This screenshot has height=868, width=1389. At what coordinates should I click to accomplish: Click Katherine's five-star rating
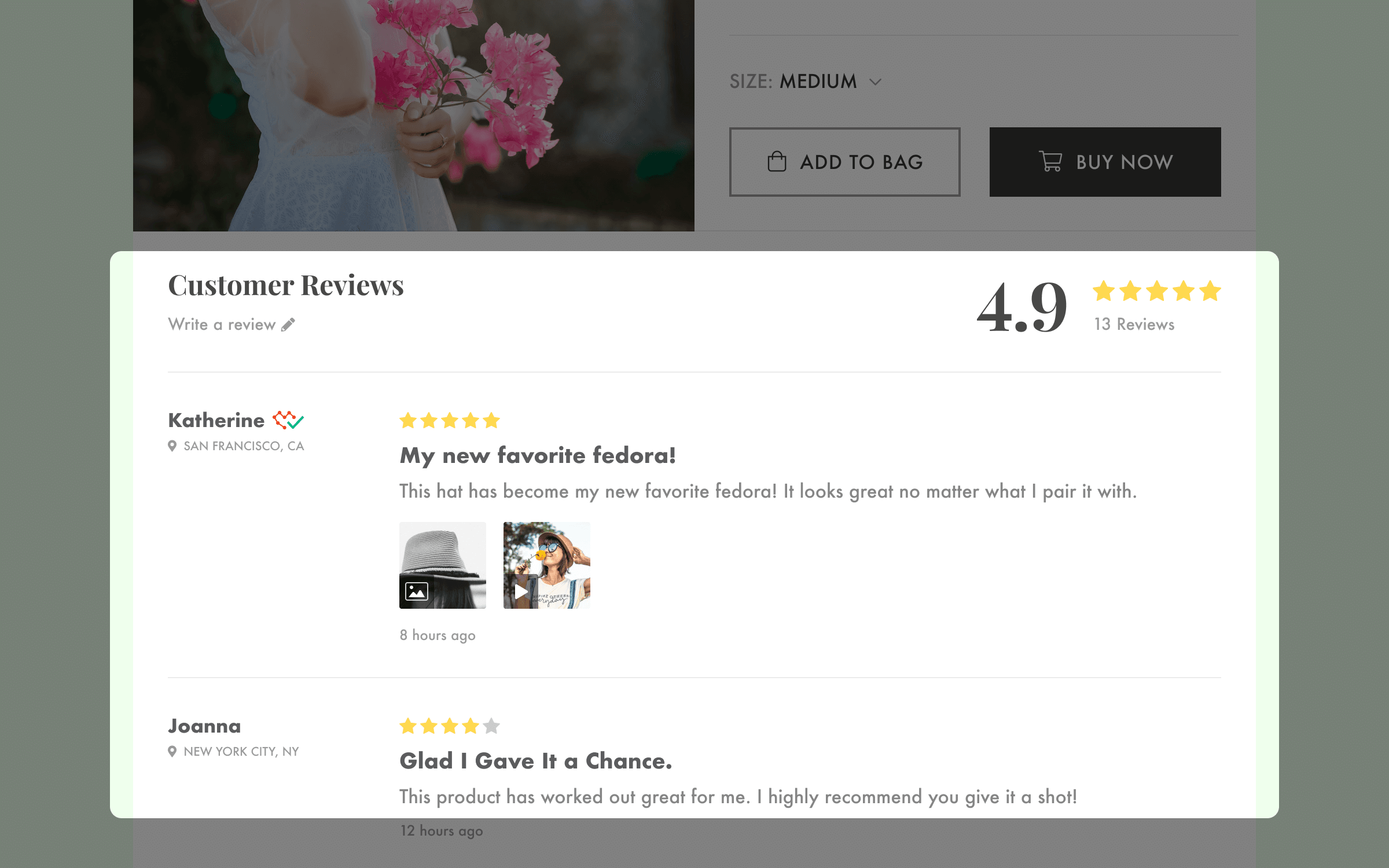tap(450, 421)
